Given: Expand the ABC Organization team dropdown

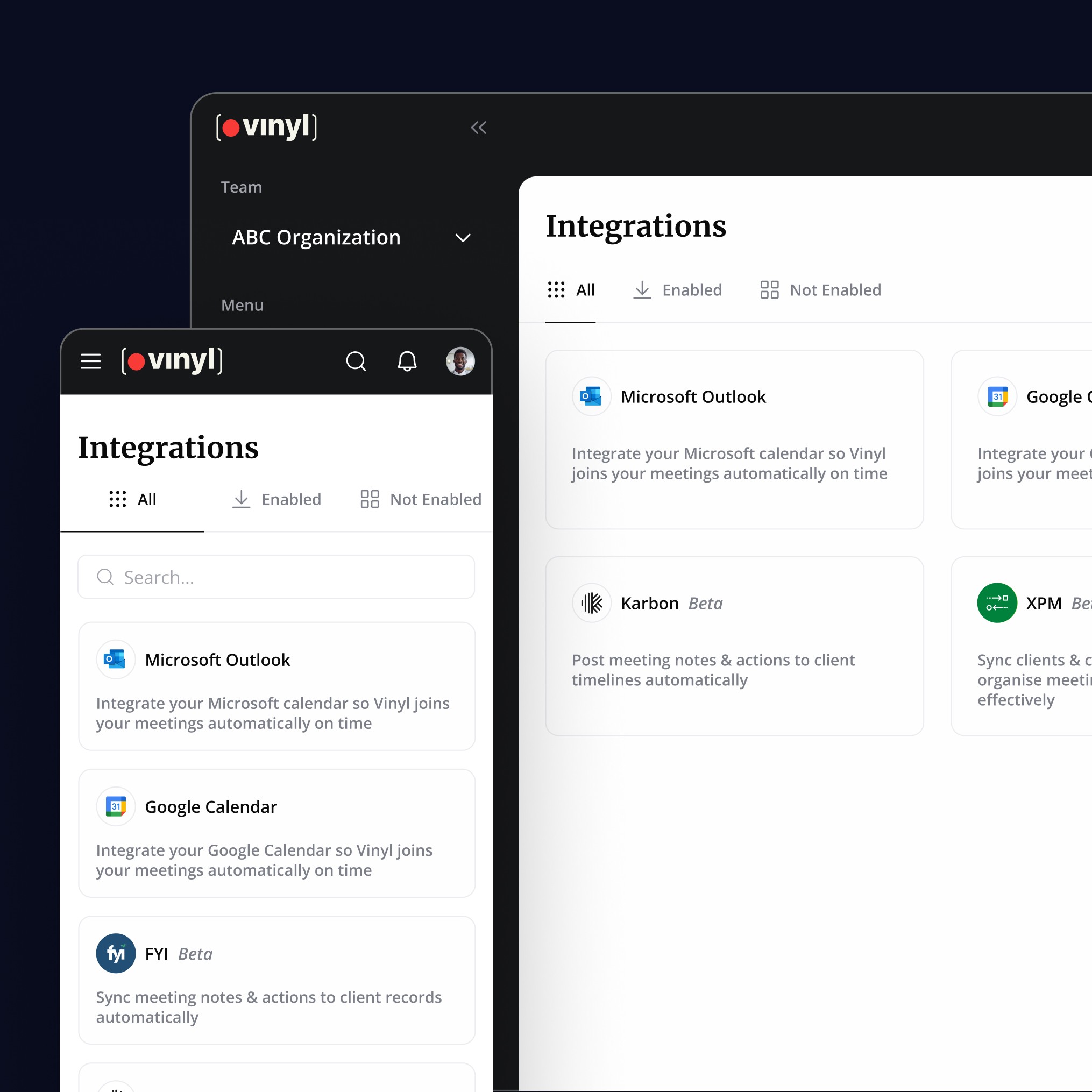Looking at the screenshot, I should (x=463, y=238).
